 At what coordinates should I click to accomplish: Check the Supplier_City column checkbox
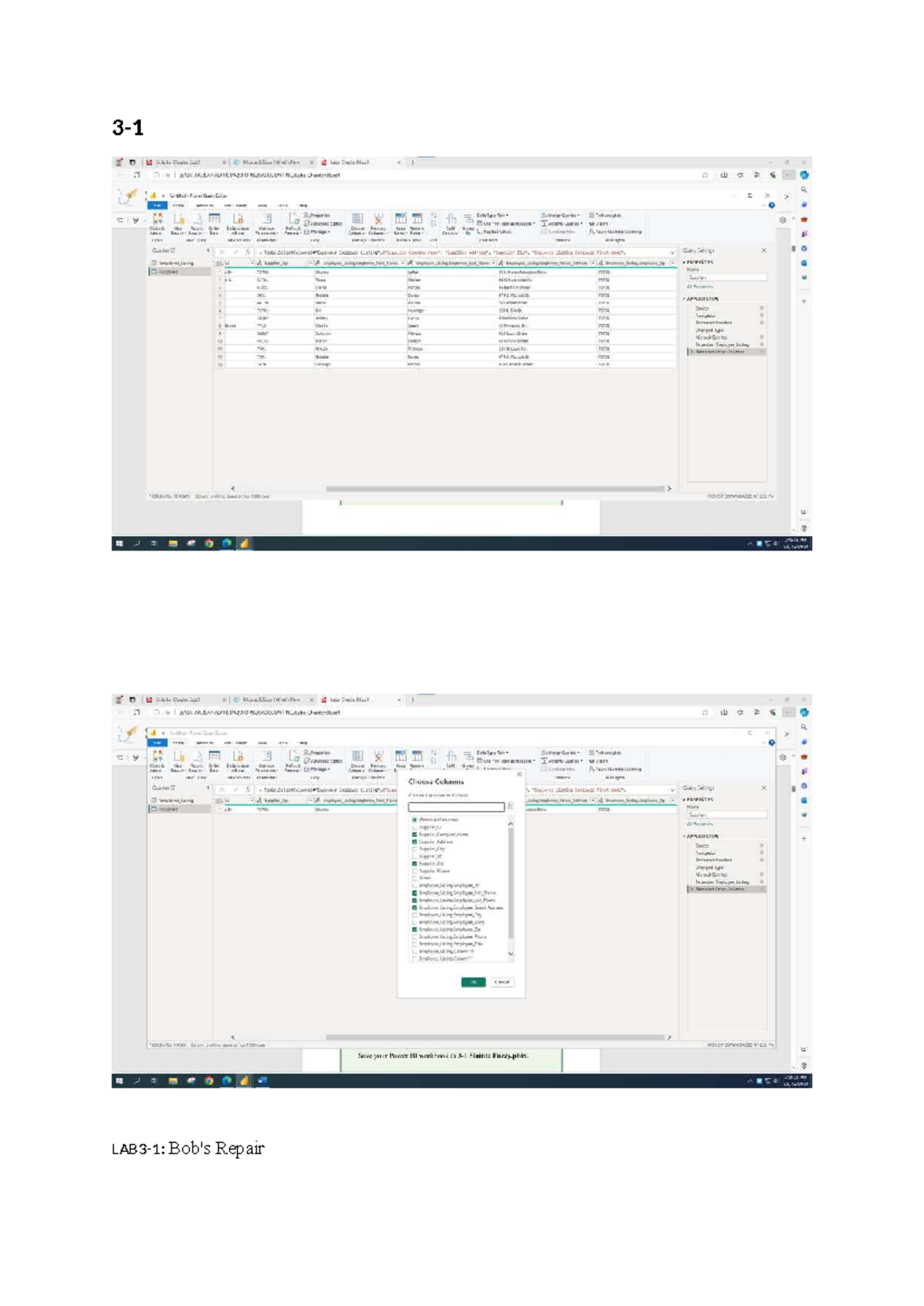[x=414, y=849]
